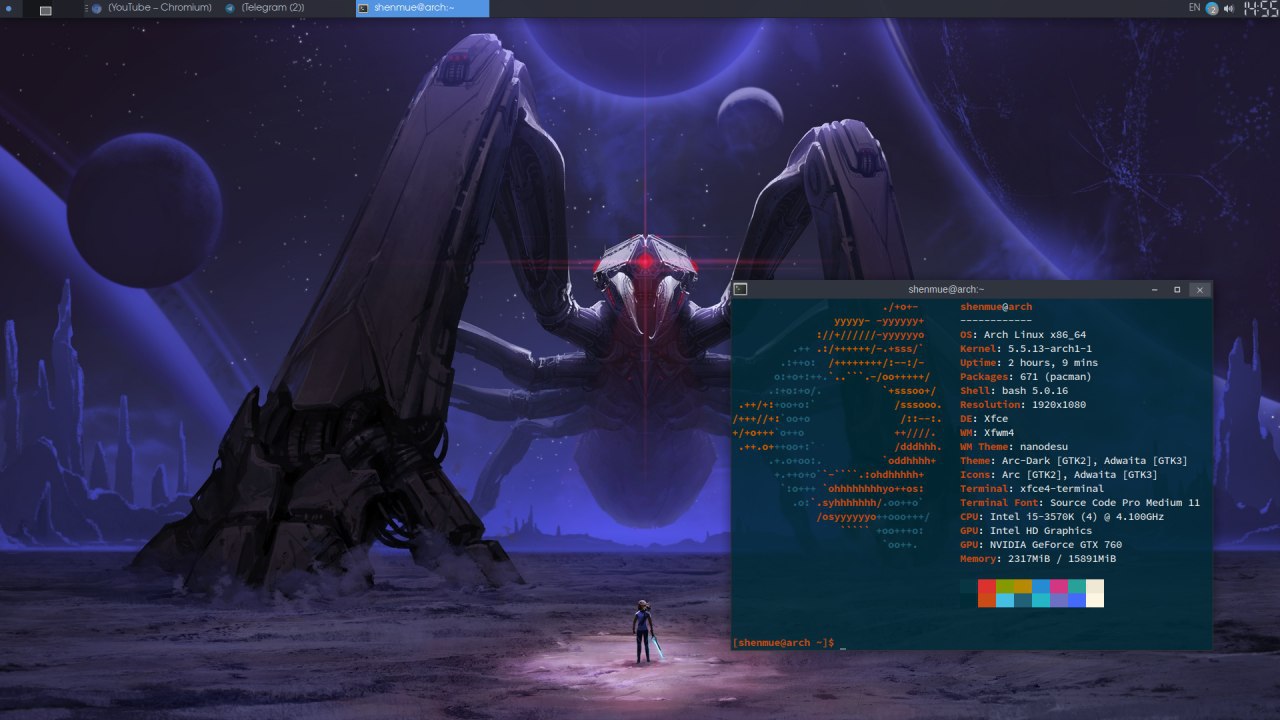This screenshot has width=1280, height=720.
Task: Click the shell prompt [shenmue@arch ~]$
Action: [783, 642]
